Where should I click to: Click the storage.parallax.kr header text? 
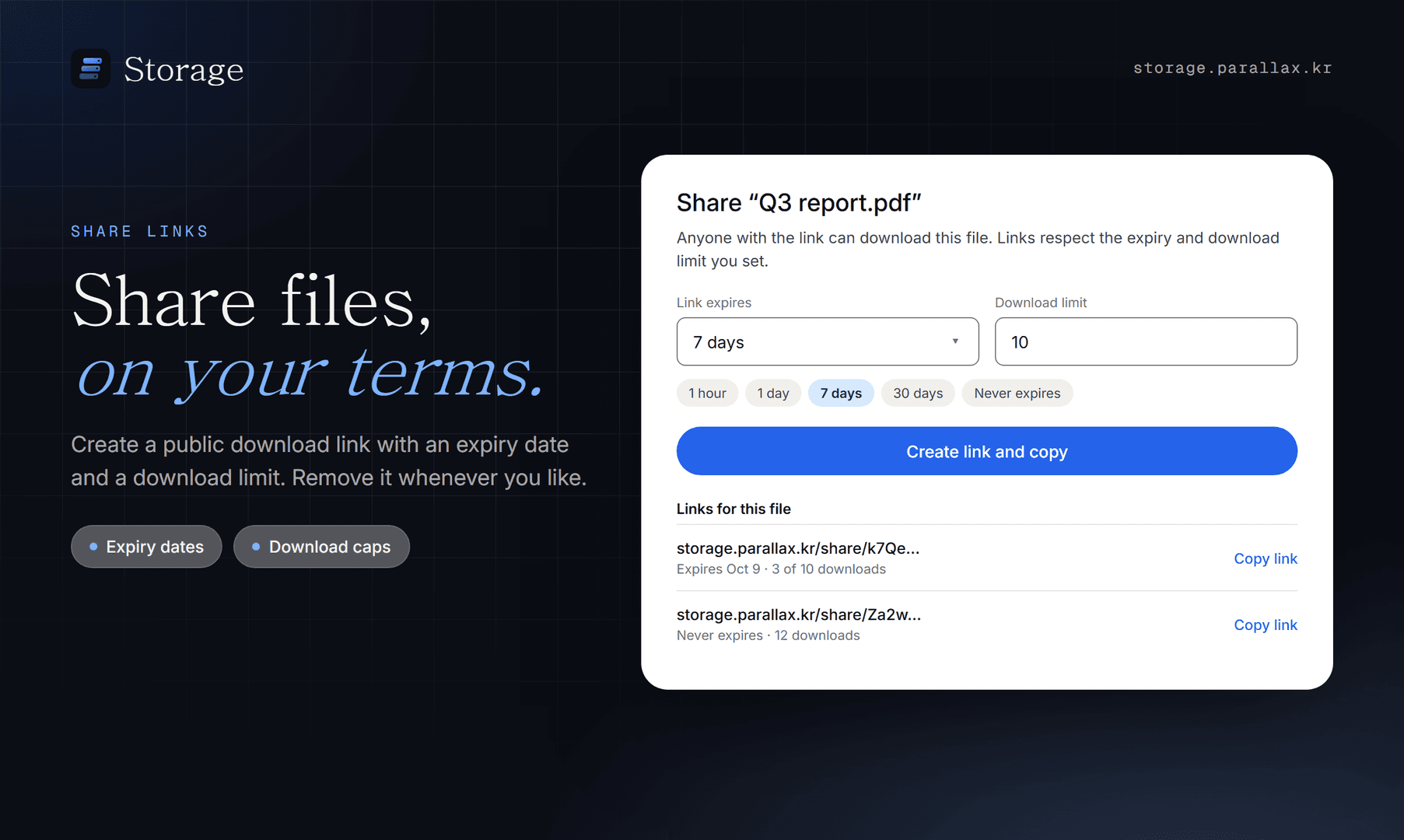click(1232, 68)
